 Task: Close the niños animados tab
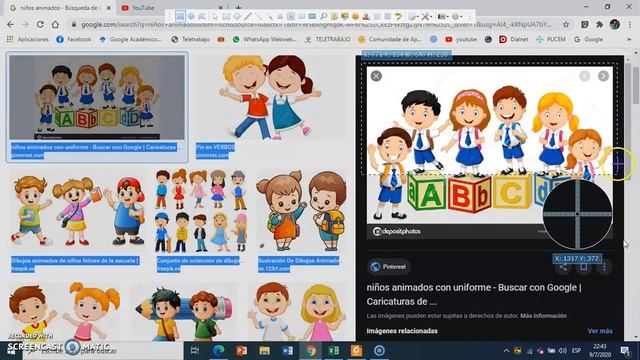pos(109,8)
